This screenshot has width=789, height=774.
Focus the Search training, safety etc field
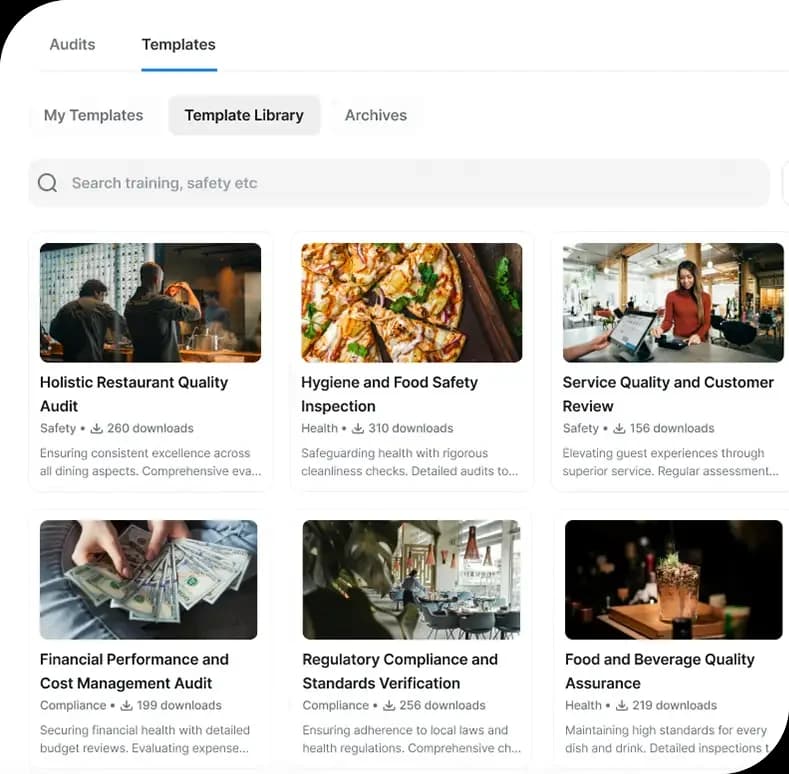(399, 183)
